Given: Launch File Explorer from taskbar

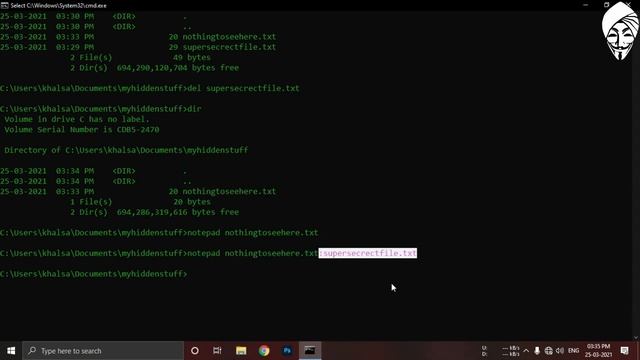Looking at the screenshot, I should (241, 351).
